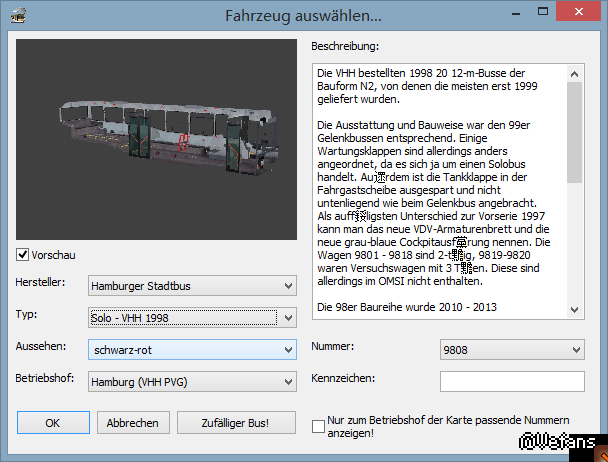Click the 3D bus preview image
Screen dimensions: 608x462
[156, 138]
